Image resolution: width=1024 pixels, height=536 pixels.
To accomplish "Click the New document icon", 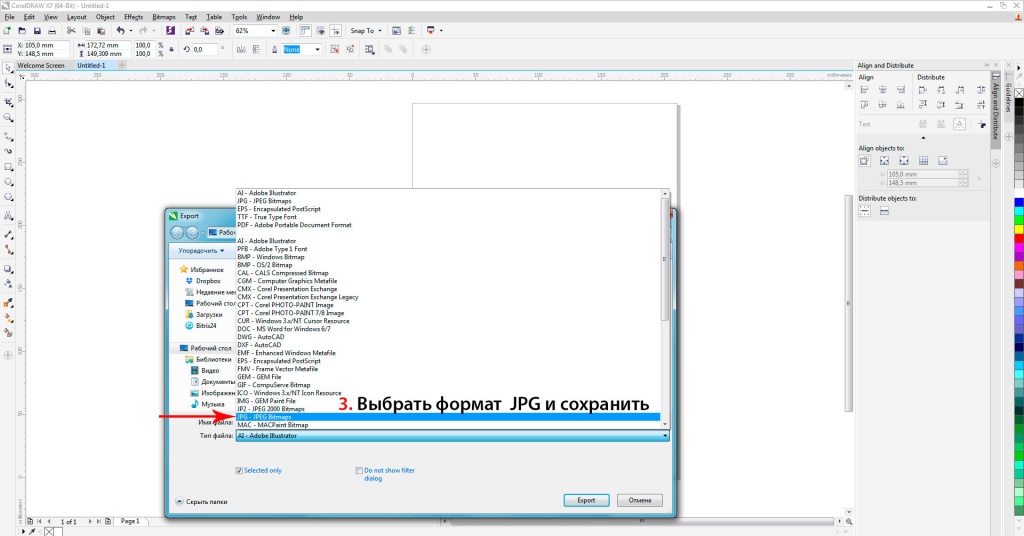I will (x=7, y=31).
